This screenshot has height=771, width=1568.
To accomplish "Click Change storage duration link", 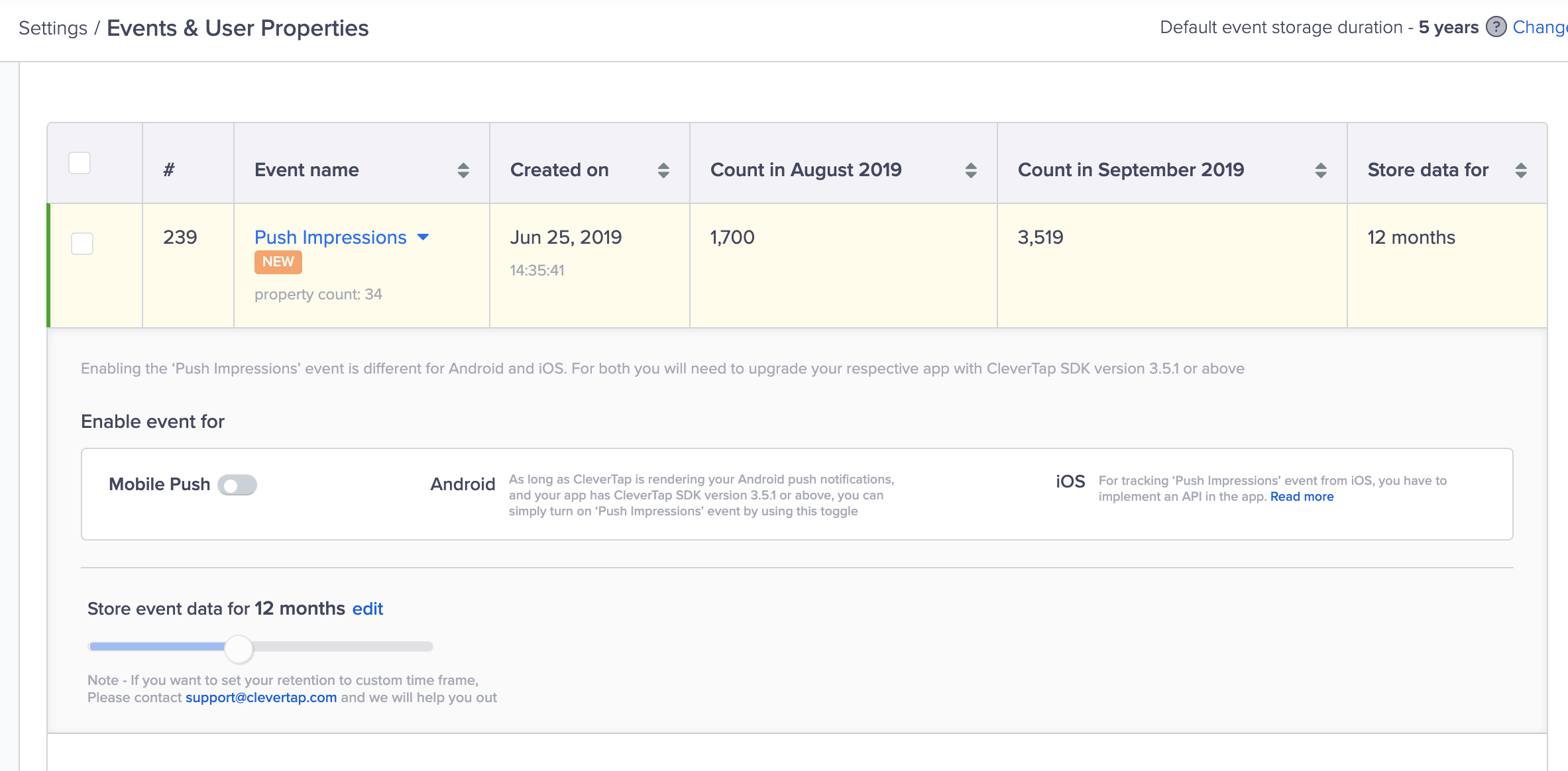I will tap(1540, 27).
